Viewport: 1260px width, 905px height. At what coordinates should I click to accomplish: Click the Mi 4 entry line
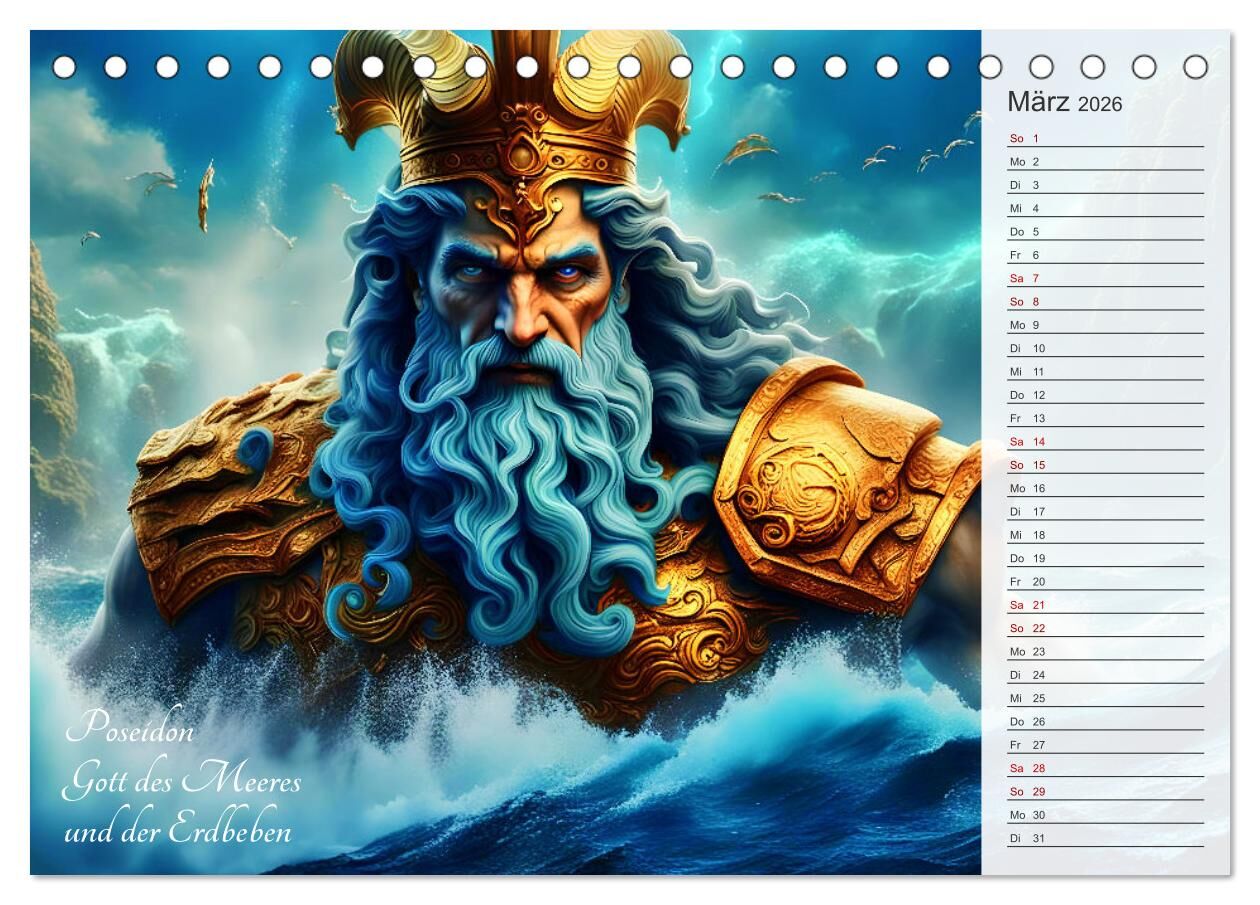[x=1104, y=209]
